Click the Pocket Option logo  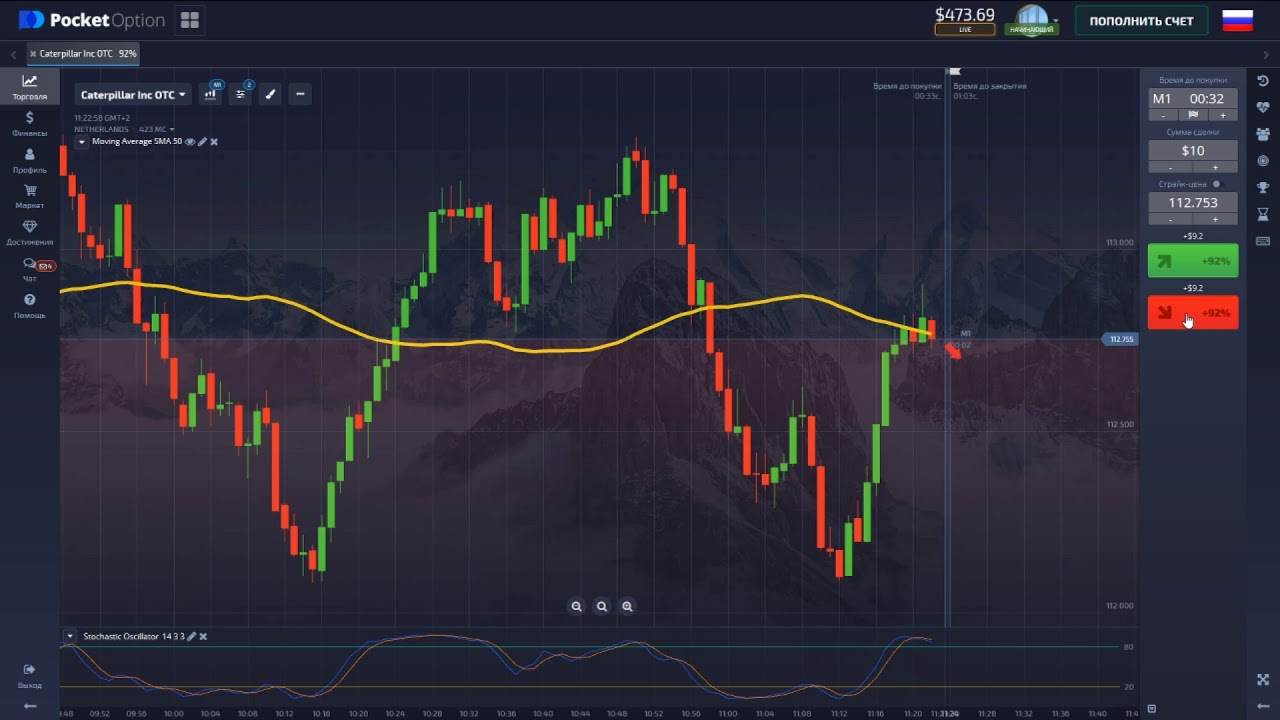(91, 20)
